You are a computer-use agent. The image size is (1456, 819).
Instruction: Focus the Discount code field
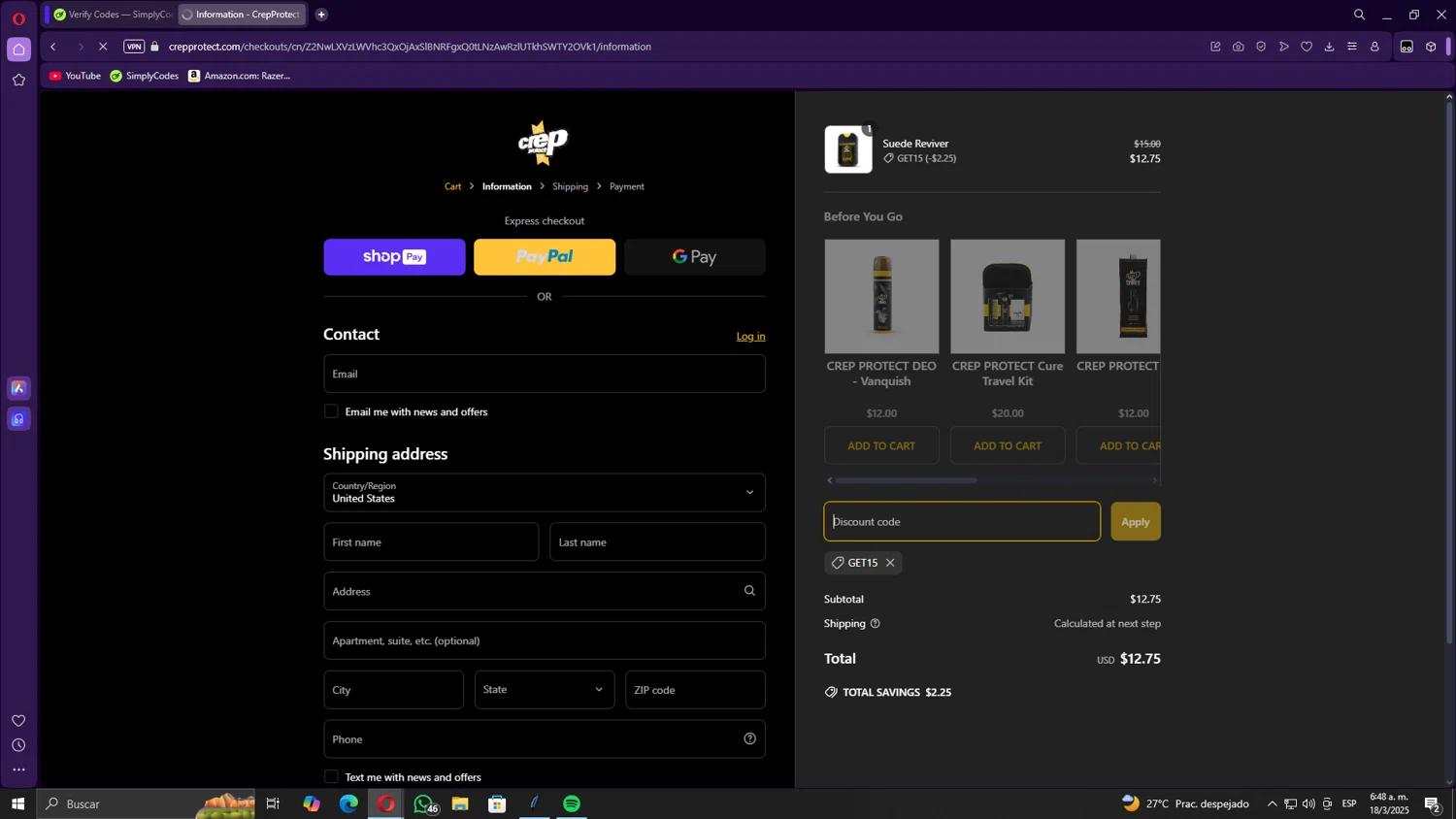962,522
